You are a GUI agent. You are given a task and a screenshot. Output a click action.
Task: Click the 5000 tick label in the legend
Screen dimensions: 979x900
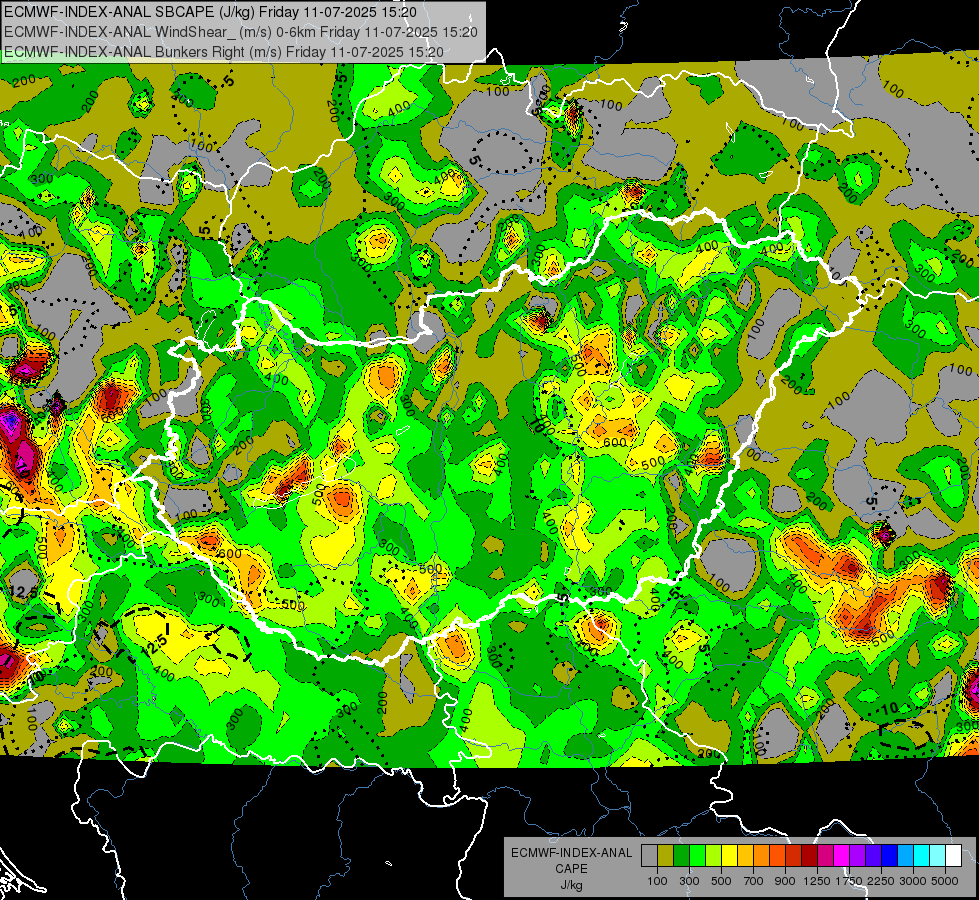point(945,881)
